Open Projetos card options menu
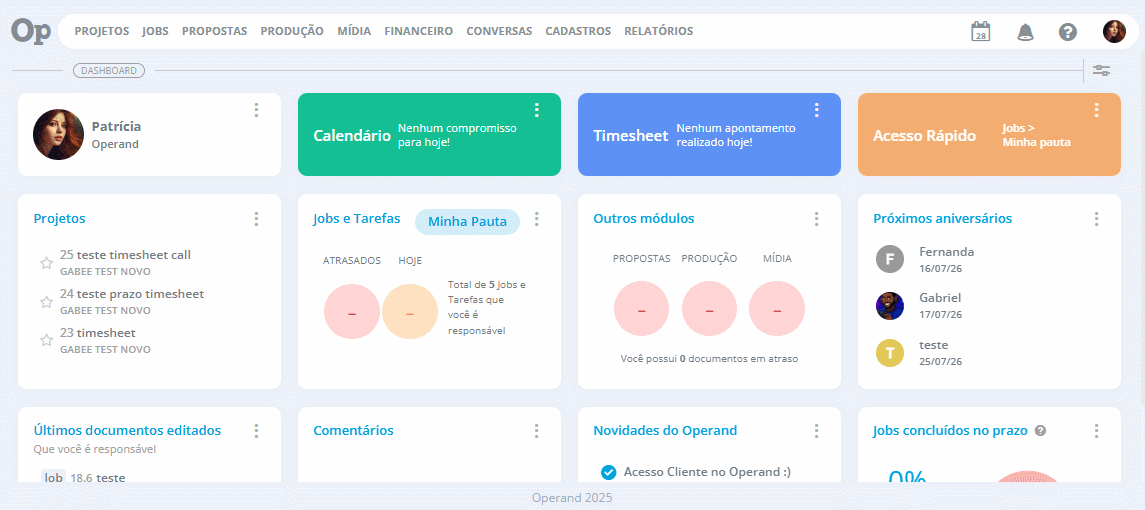The height and width of the screenshot is (510, 1145). pyautogui.click(x=256, y=218)
